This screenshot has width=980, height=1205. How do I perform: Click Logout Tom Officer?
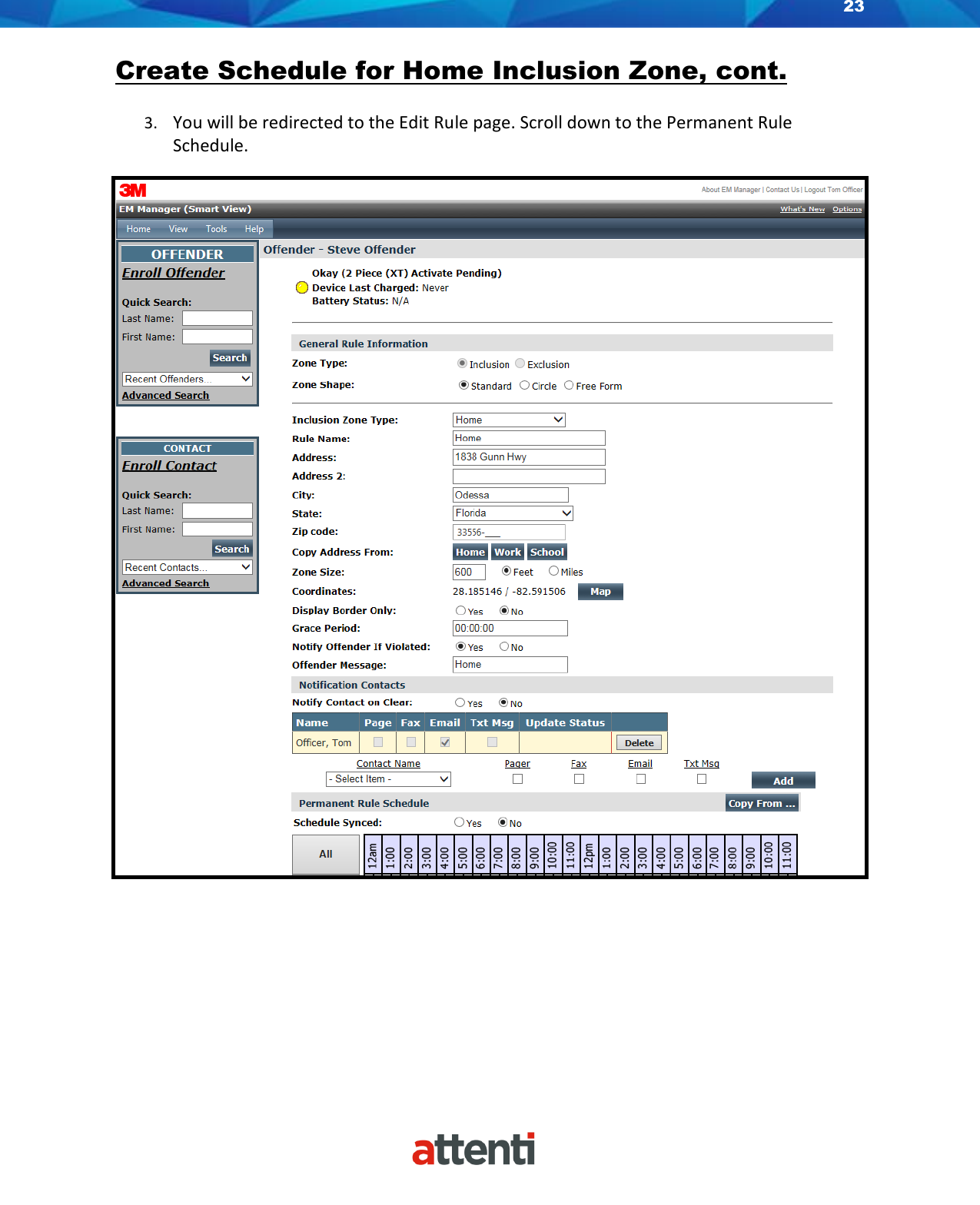tap(833, 190)
